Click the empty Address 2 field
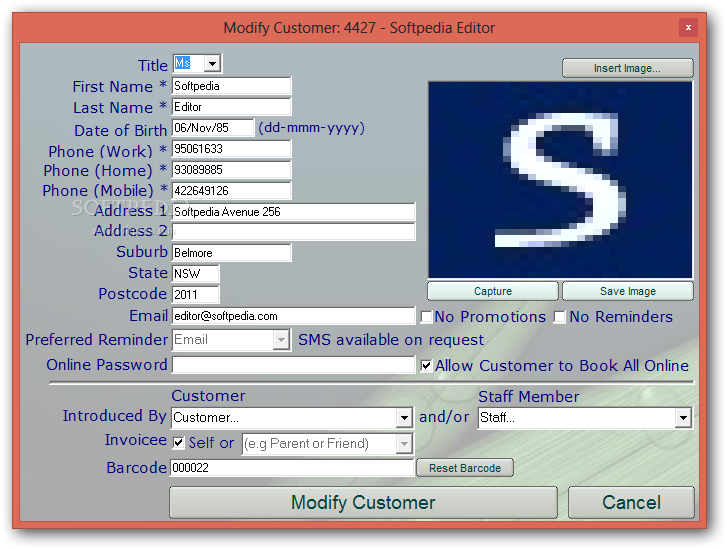This screenshot has height=549, width=727. point(293,232)
